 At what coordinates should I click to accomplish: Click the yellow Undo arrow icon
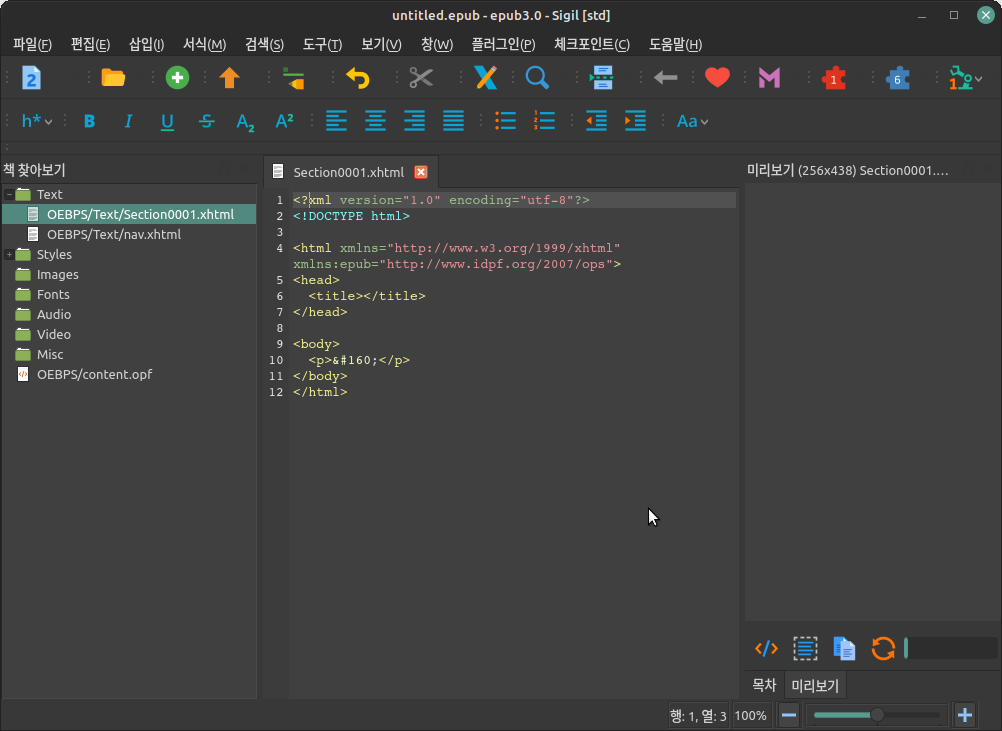tap(358, 78)
